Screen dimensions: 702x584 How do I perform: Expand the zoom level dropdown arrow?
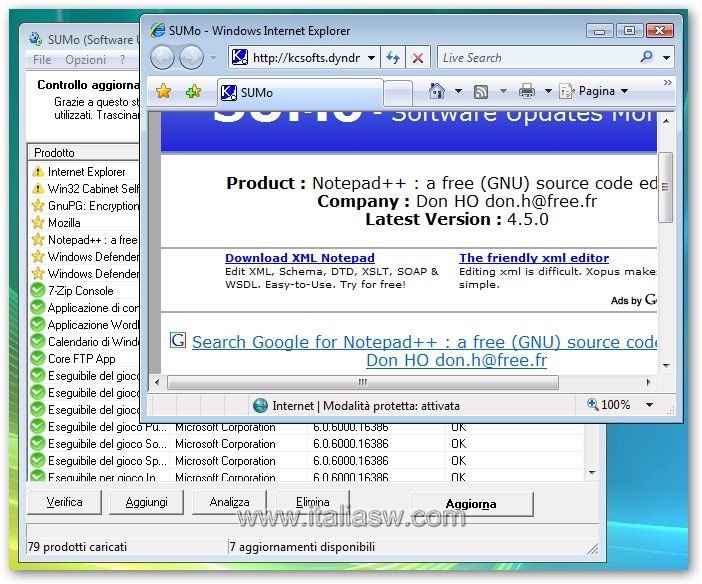[x=649, y=405]
